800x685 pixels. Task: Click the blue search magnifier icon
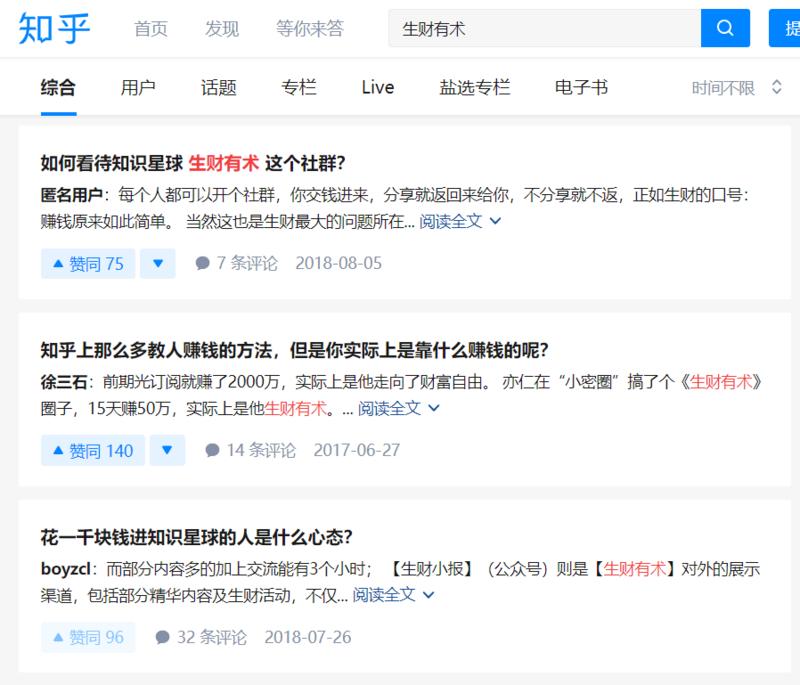coord(724,28)
